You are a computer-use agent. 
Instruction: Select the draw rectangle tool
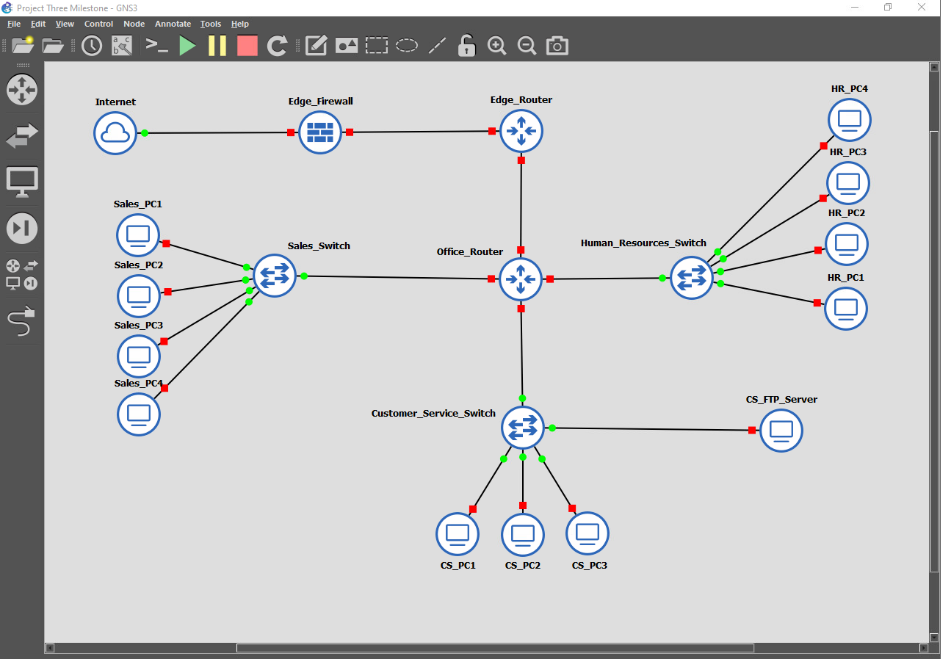[x=376, y=45]
